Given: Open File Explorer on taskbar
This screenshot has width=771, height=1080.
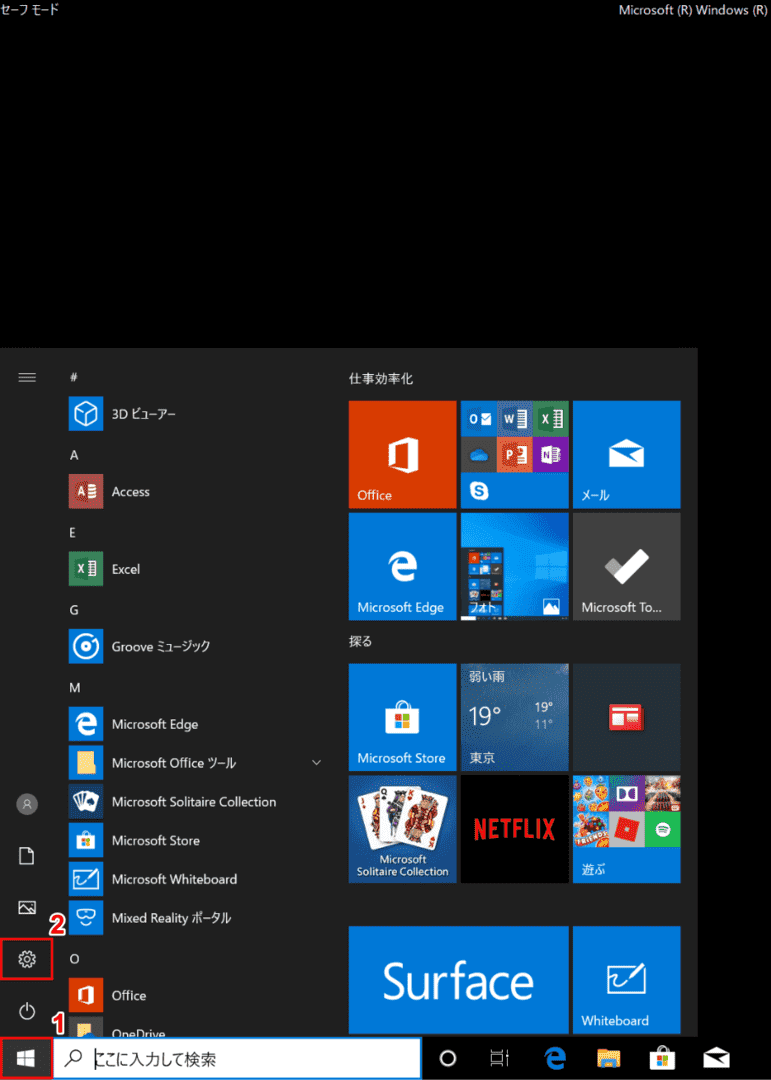Looking at the screenshot, I should point(608,1058).
